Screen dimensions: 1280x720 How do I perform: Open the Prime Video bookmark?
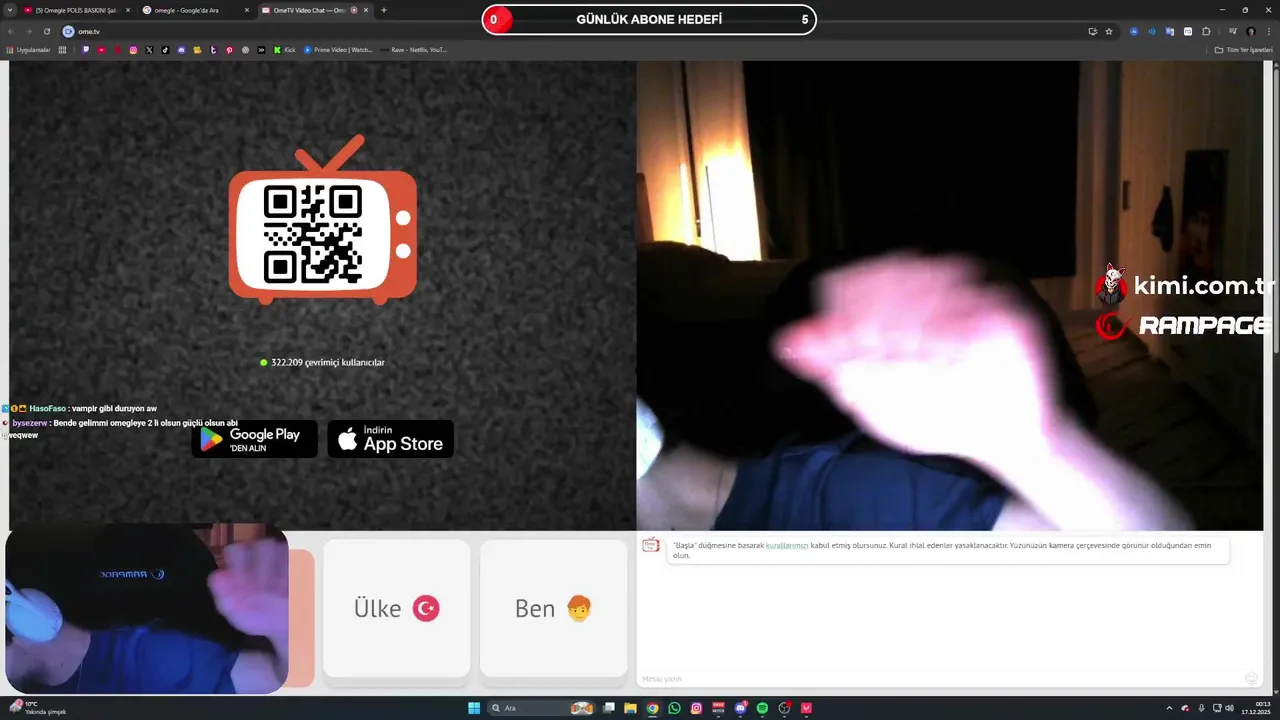pos(338,49)
